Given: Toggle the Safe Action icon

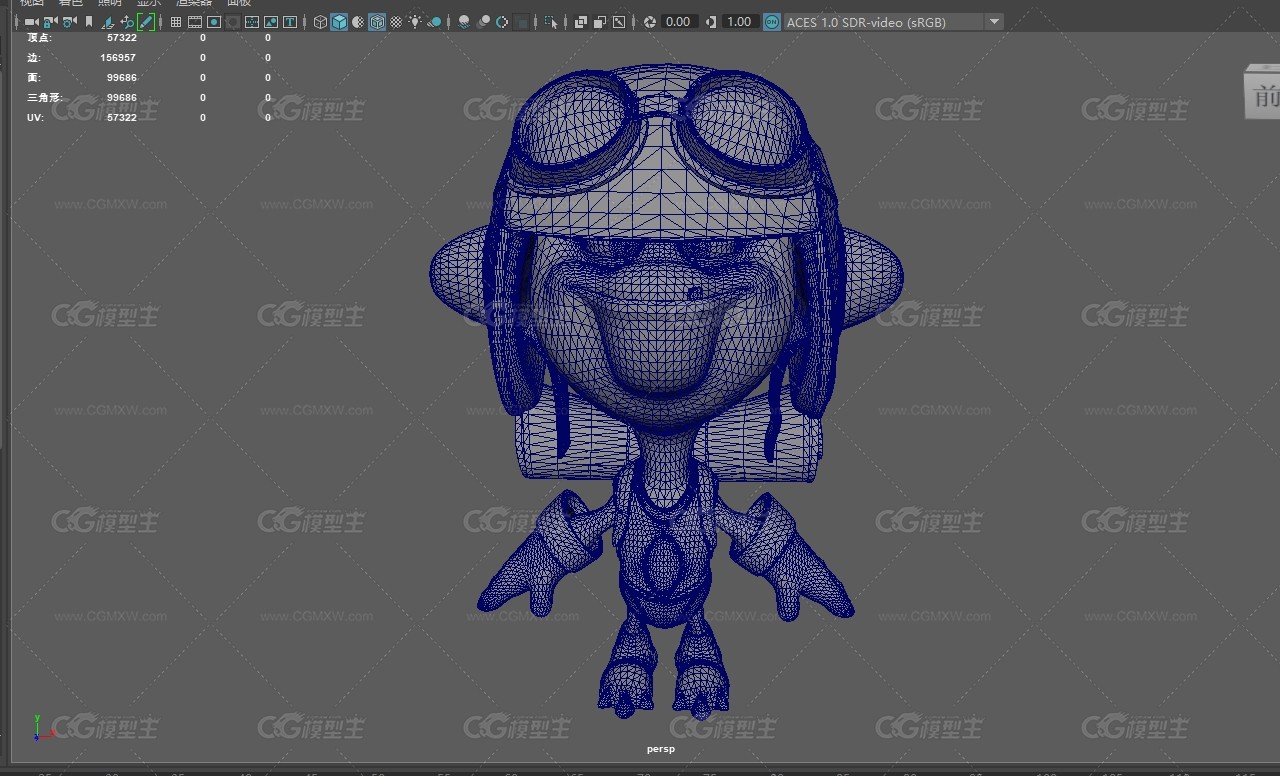Looking at the screenshot, I should (x=271, y=22).
